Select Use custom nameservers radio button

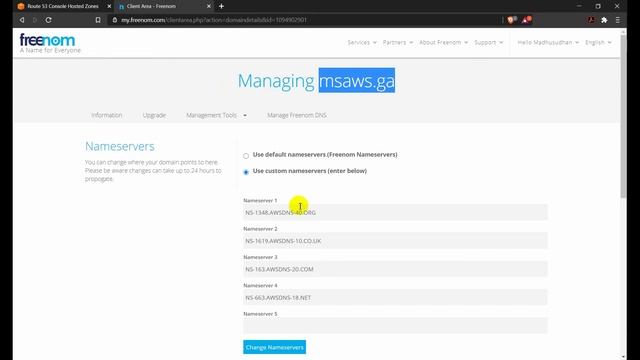click(246, 172)
